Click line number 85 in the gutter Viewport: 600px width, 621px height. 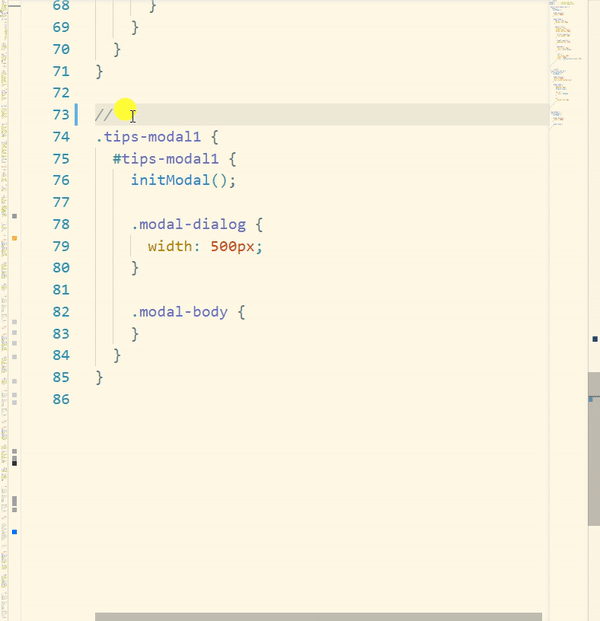(61, 377)
